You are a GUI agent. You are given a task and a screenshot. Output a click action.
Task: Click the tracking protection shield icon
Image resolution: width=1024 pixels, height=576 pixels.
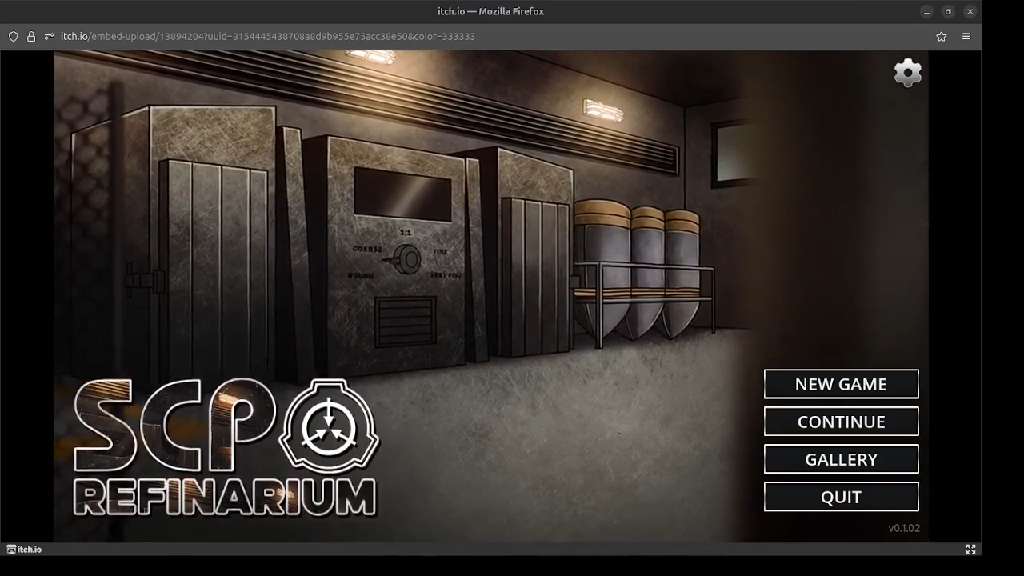13,36
